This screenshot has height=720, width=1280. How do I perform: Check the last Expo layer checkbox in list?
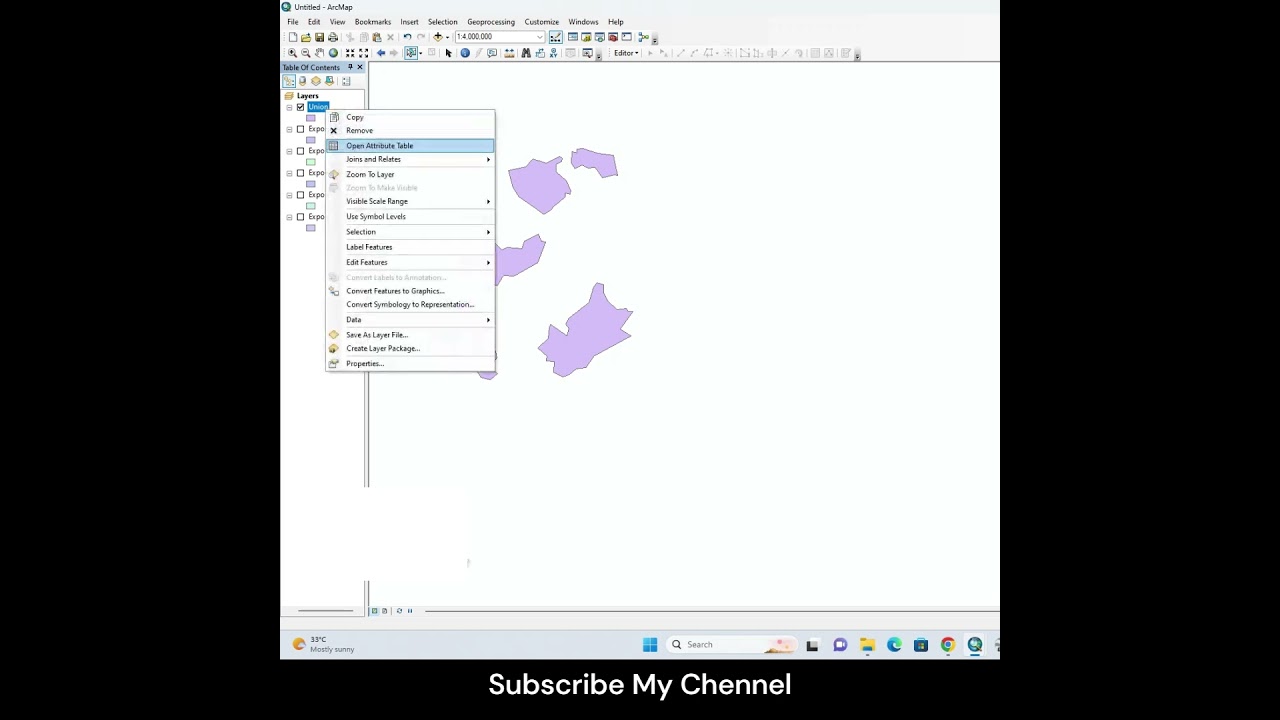(x=300, y=217)
